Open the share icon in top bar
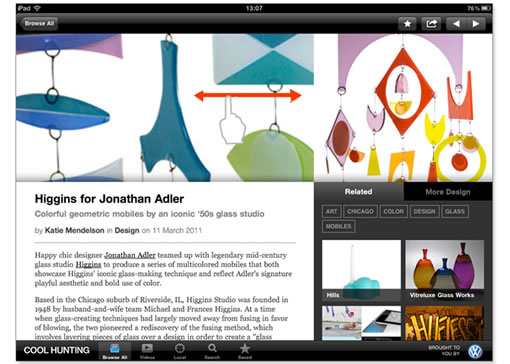 pos(431,24)
